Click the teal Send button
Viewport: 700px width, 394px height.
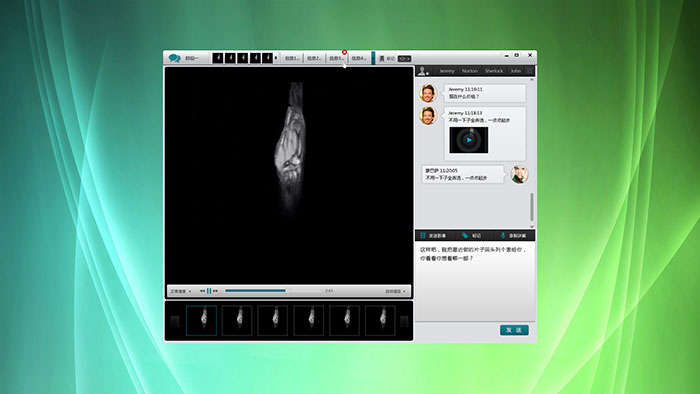[514, 330]
